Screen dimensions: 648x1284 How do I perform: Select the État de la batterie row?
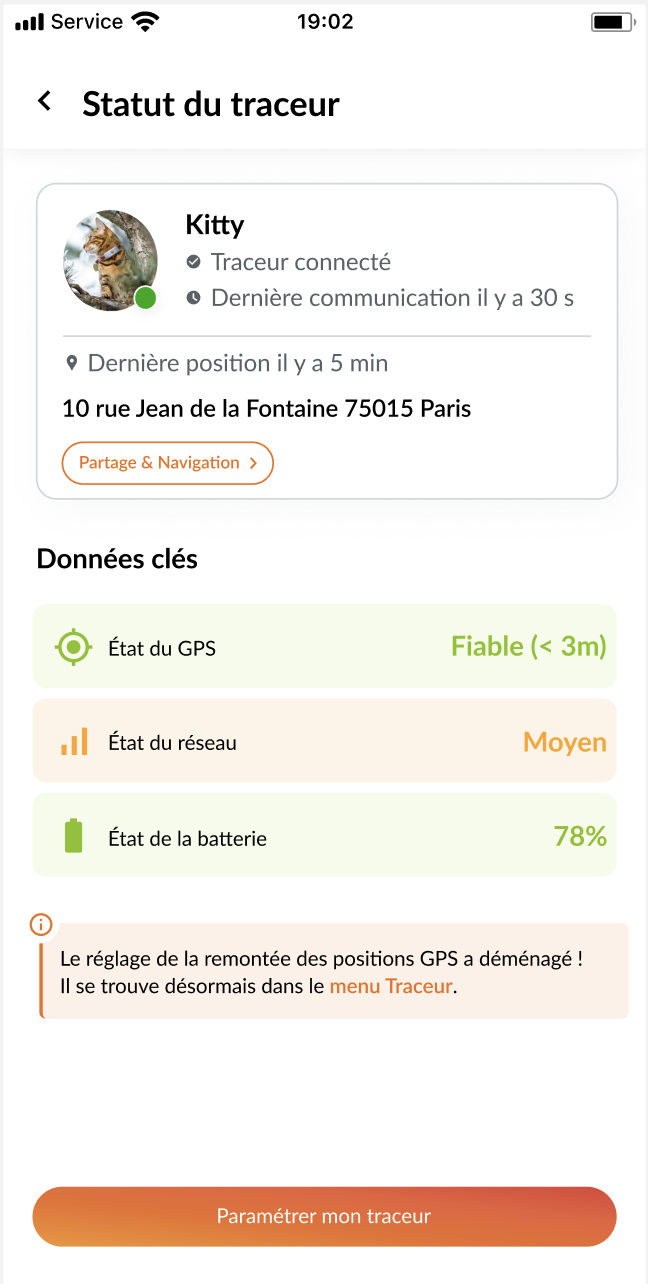pos(324,836)
